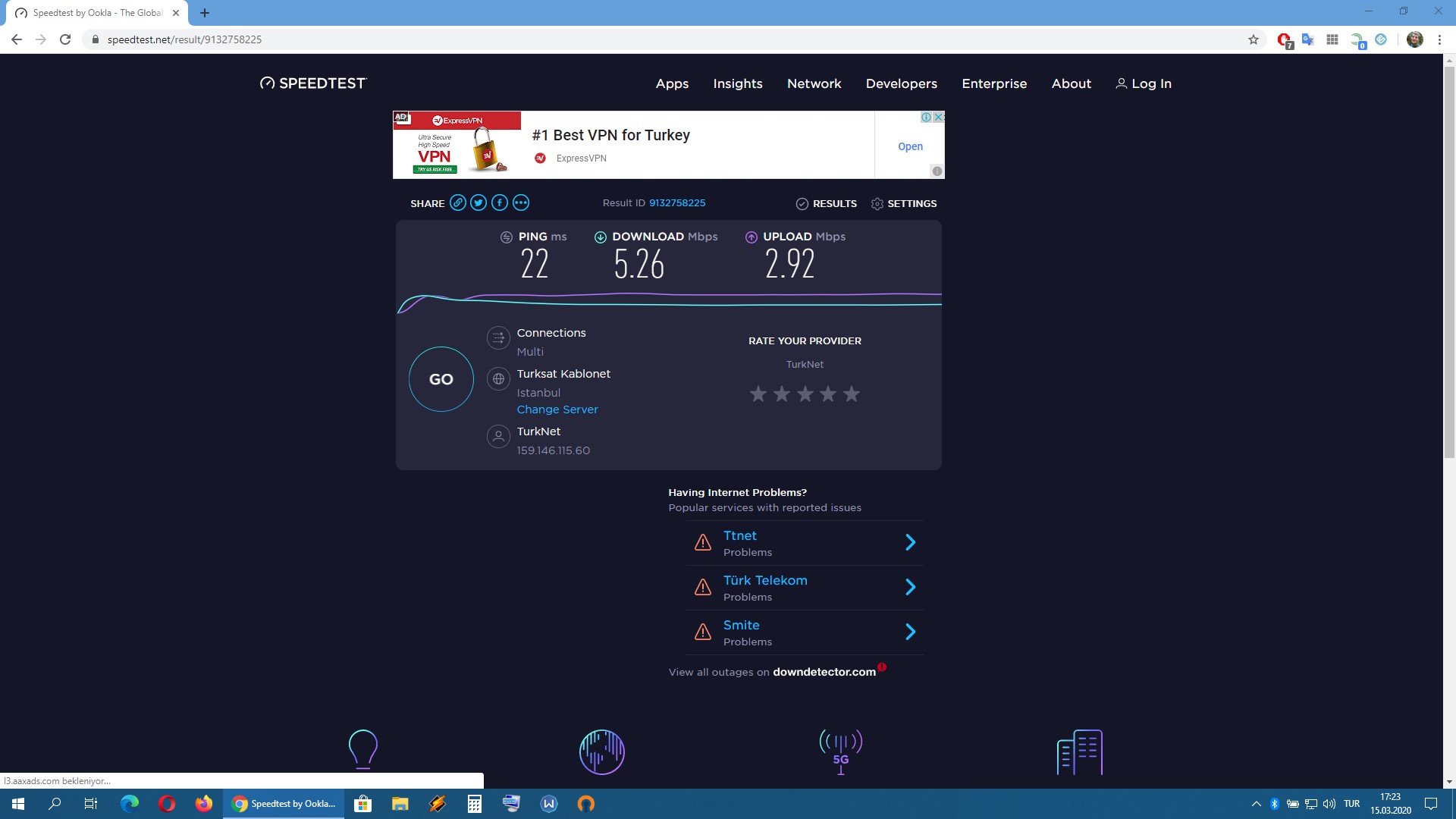Click Chrome profile avatar
The height and width of the screenshot is (819, 1456).
(x=1414, y=39)
